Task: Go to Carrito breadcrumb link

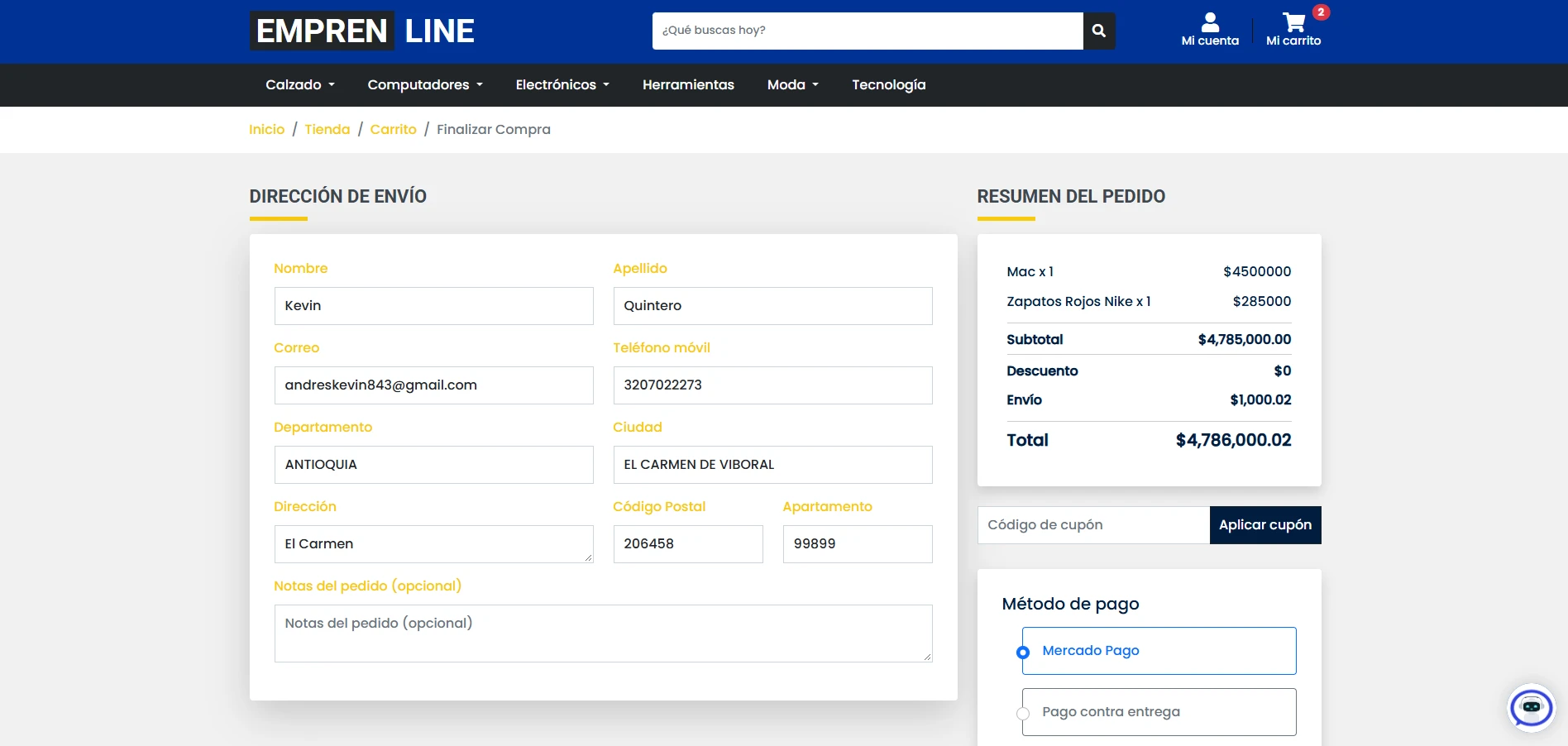Action: 394,129
